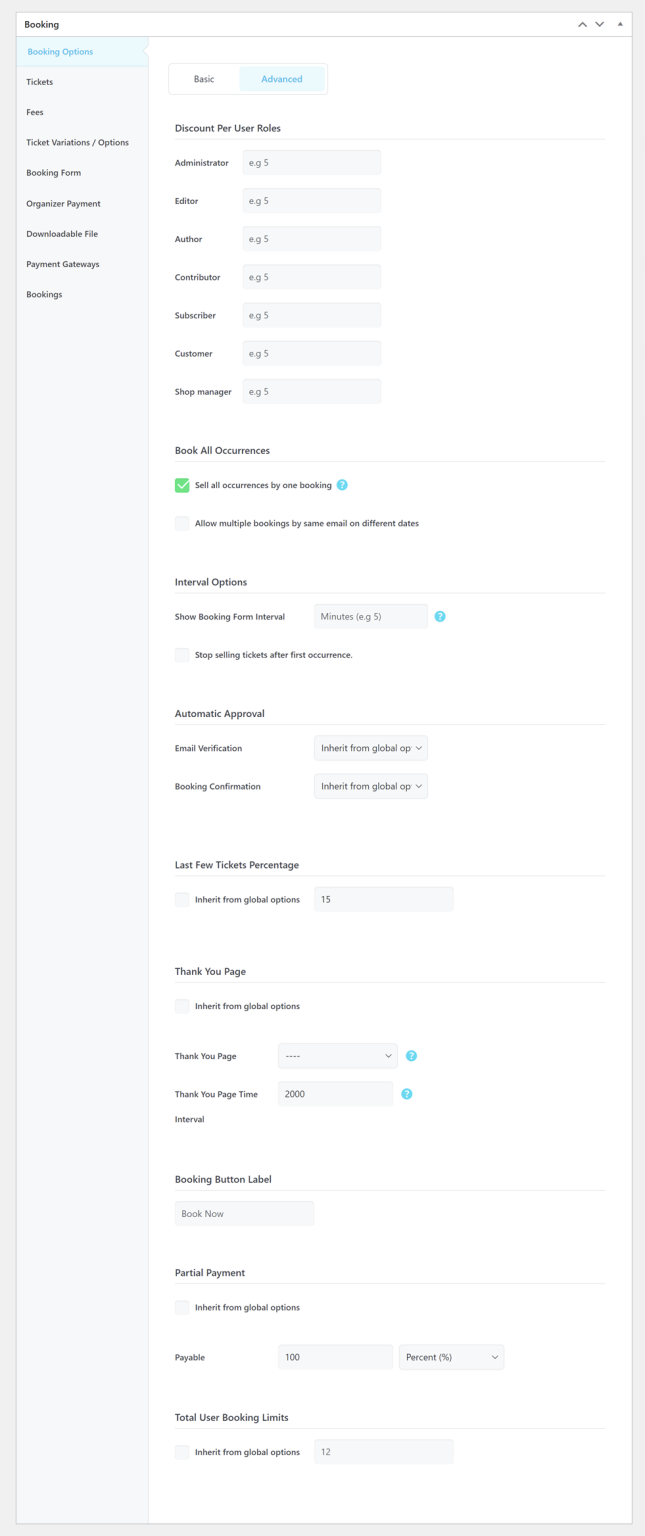Image resolution: width=645 pixels, height=1536 pixels.
Task: Open the Thank You Page selector
Action: point(337,1055)
